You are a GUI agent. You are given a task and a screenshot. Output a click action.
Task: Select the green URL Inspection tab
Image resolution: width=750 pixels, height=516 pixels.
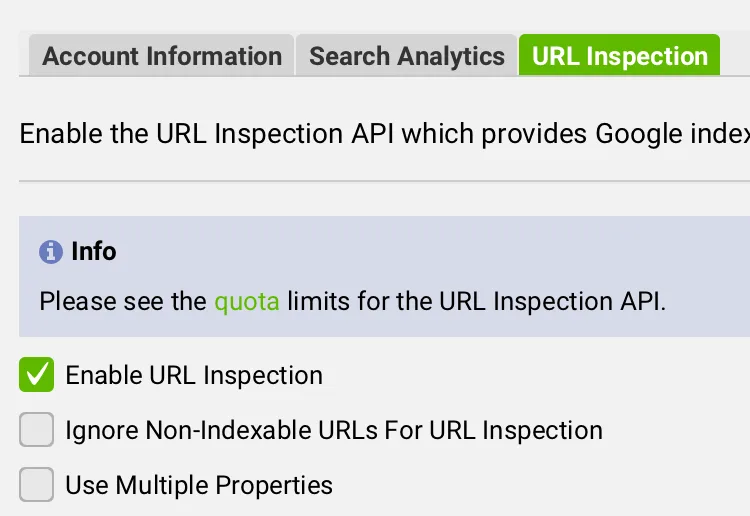click(x=619, y=56)
